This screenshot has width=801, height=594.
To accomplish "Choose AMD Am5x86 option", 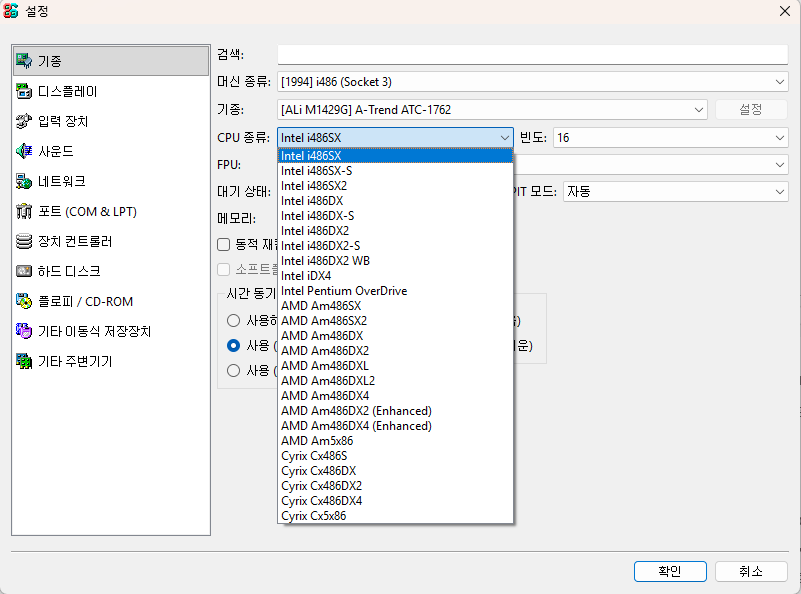I will click(x=395, y=441).
